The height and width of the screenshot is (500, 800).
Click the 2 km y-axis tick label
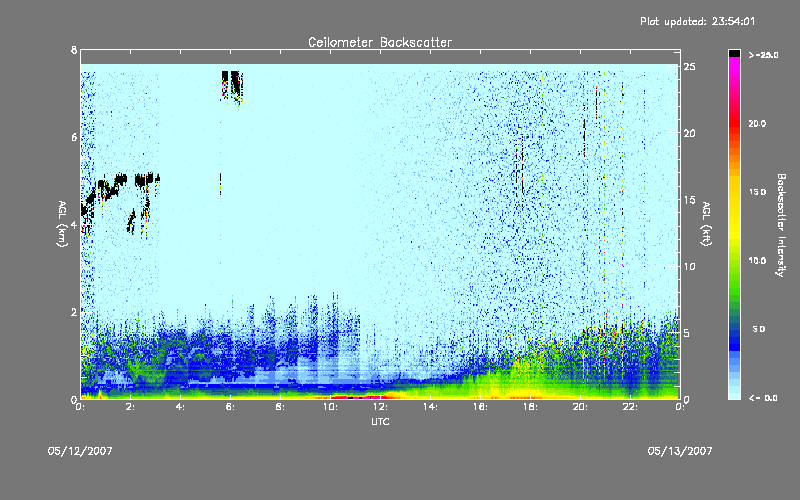tap(74, 312)
